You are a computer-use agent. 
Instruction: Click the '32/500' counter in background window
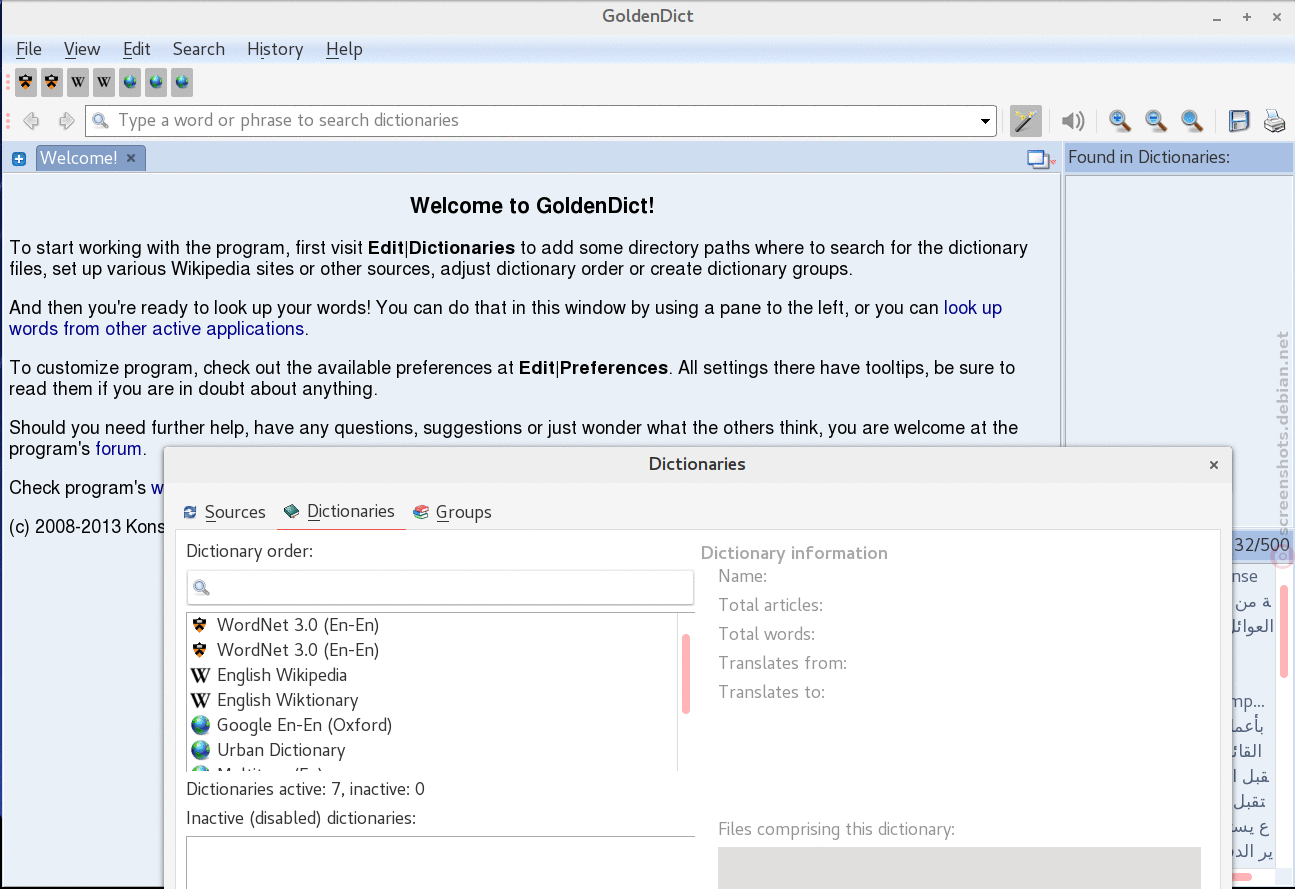pyautogui.click(x=1261, y=545)
